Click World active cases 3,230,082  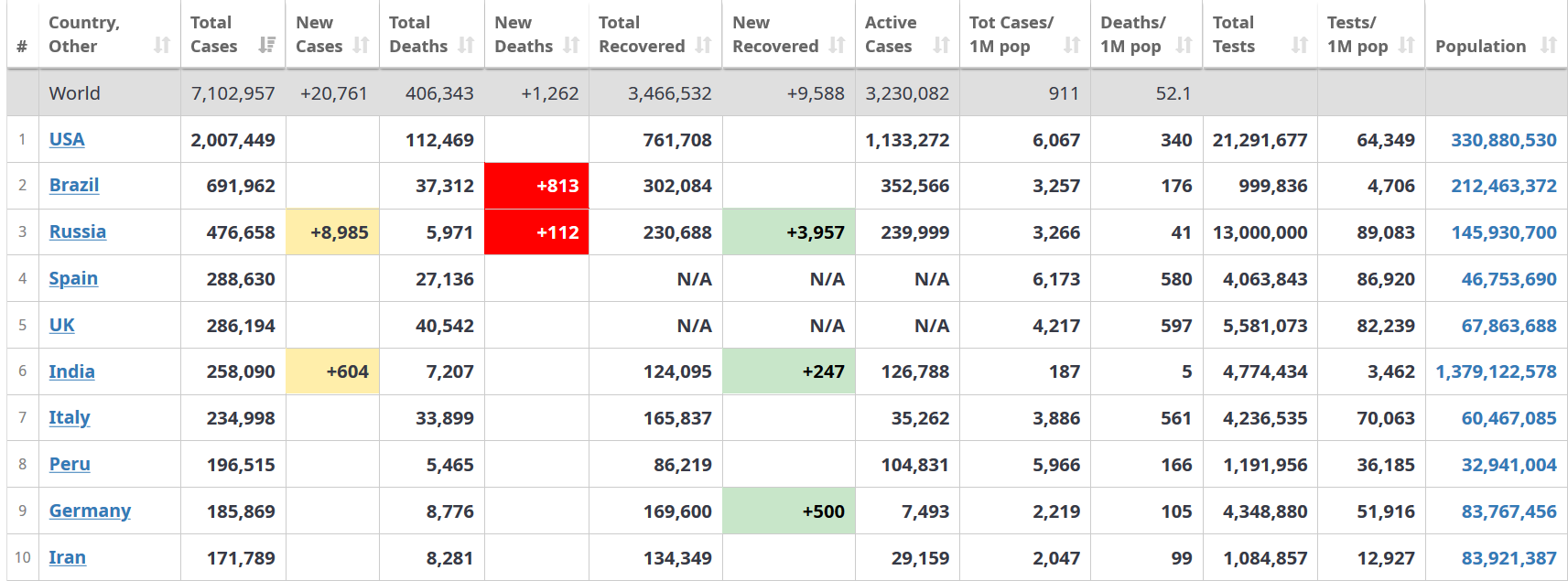coord(907,93)
